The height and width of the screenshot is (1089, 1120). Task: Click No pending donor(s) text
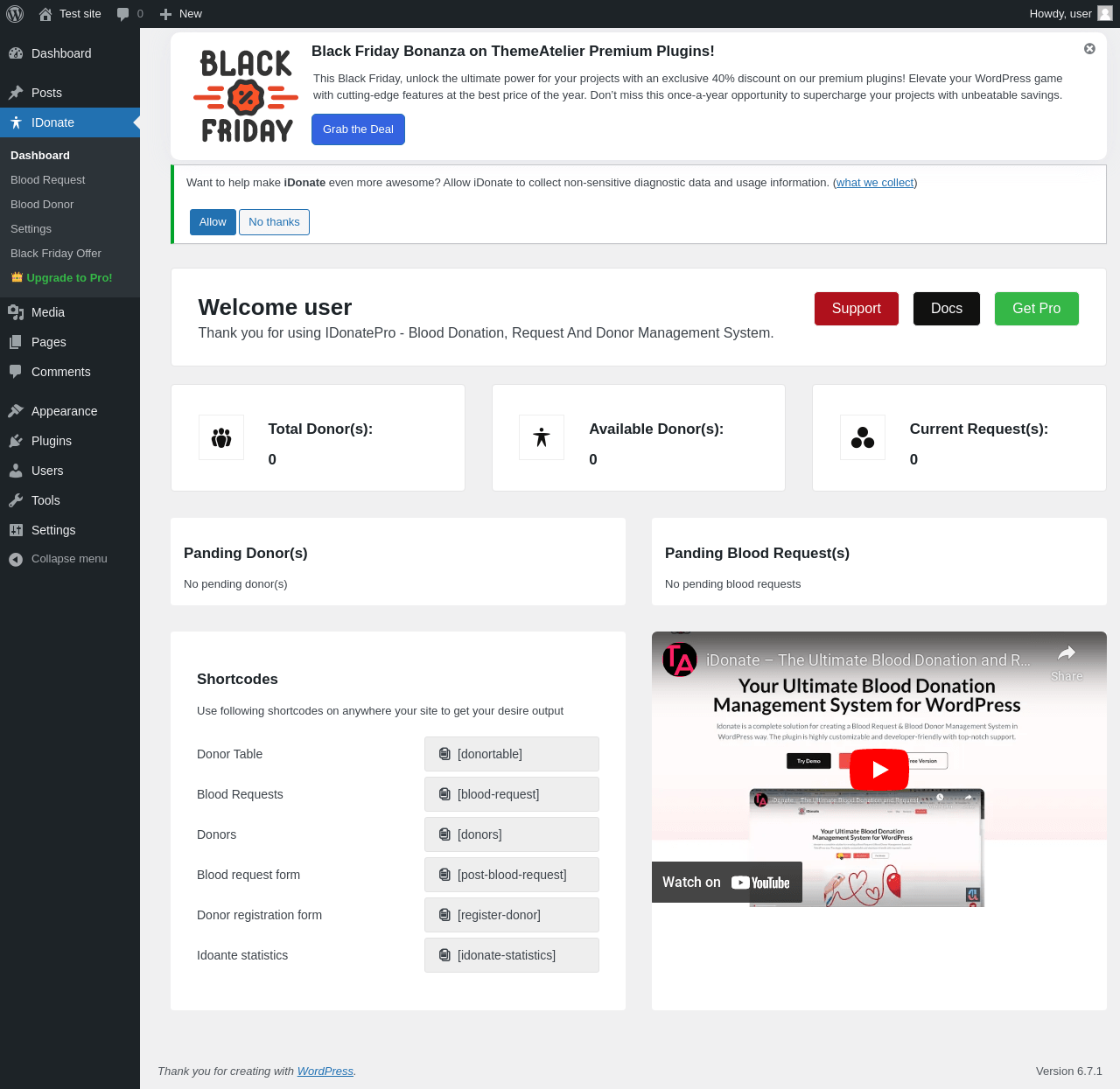[x=235, y=584]
